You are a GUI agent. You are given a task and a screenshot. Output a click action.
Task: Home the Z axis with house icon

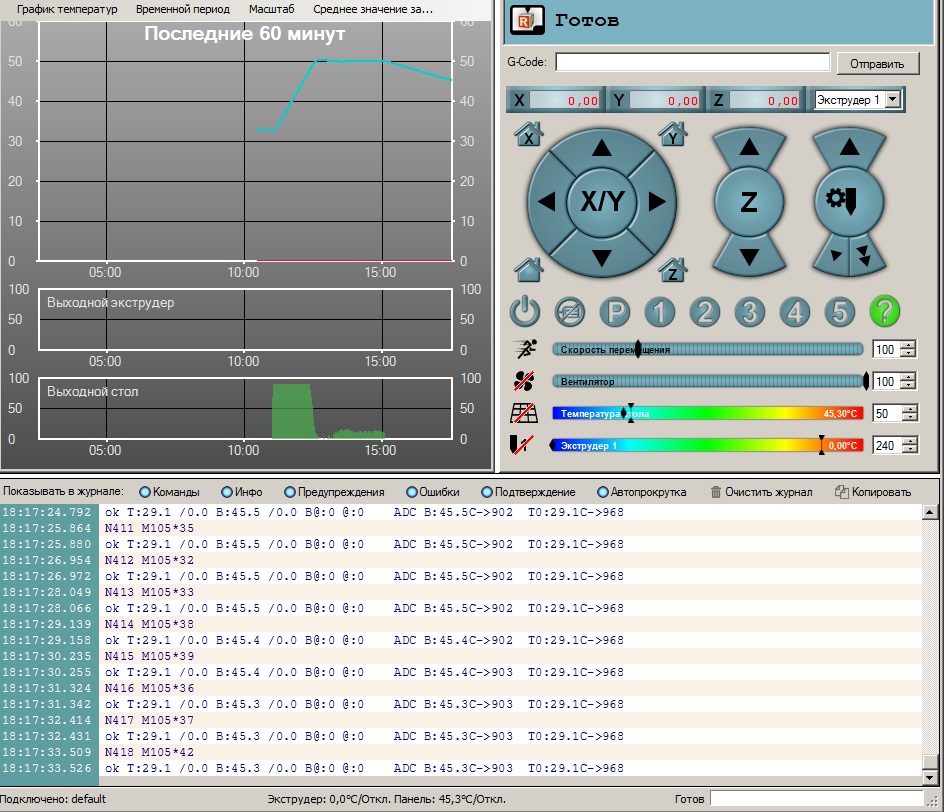click(x=673, y=269)
